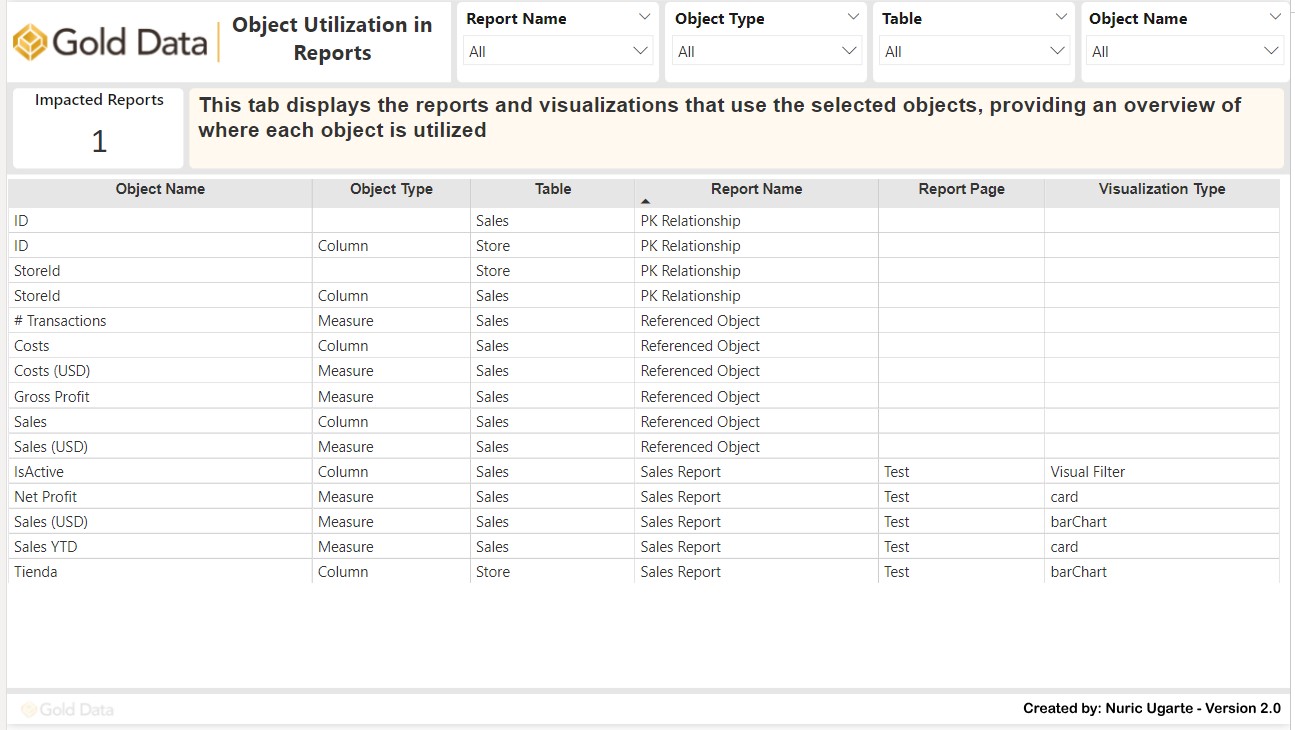
Task: Sort by the Object Type column header
Action: click(x=391, y=189)
